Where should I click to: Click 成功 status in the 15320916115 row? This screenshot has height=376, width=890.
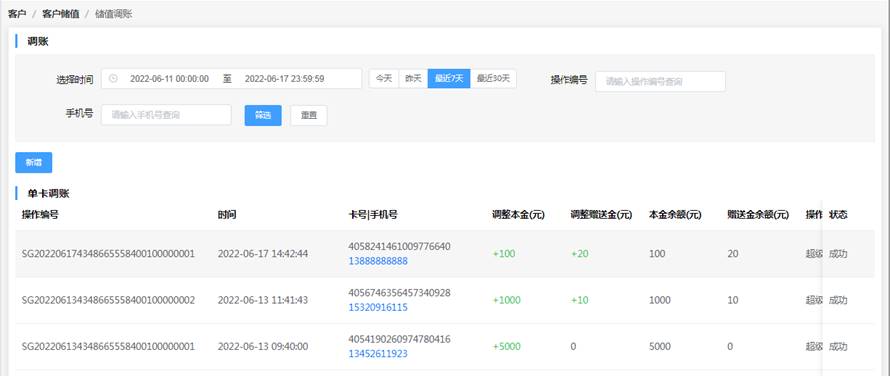[x=838, y=300]
